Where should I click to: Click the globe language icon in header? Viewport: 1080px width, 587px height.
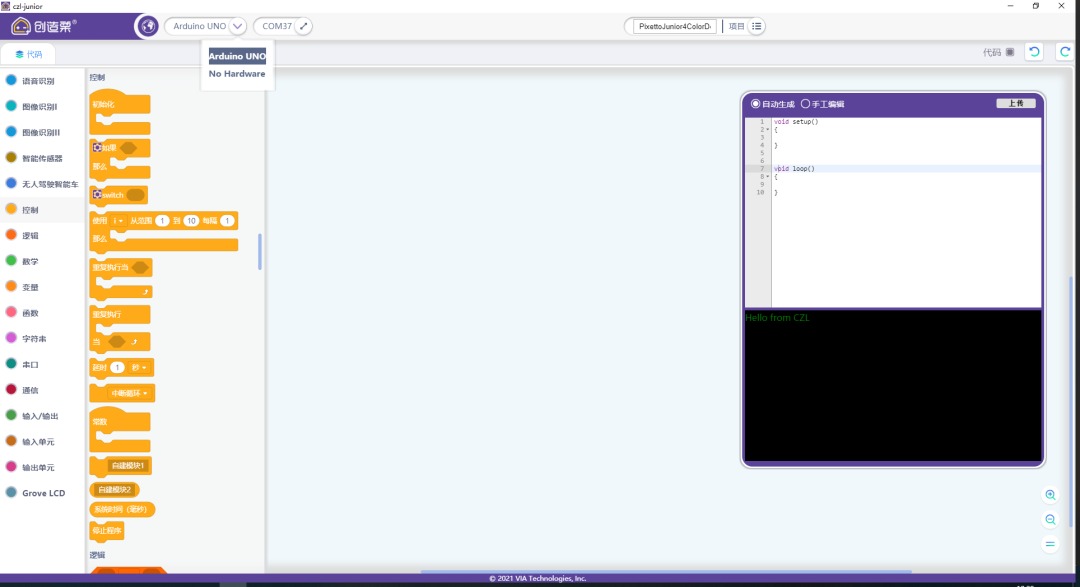point(147,26)
